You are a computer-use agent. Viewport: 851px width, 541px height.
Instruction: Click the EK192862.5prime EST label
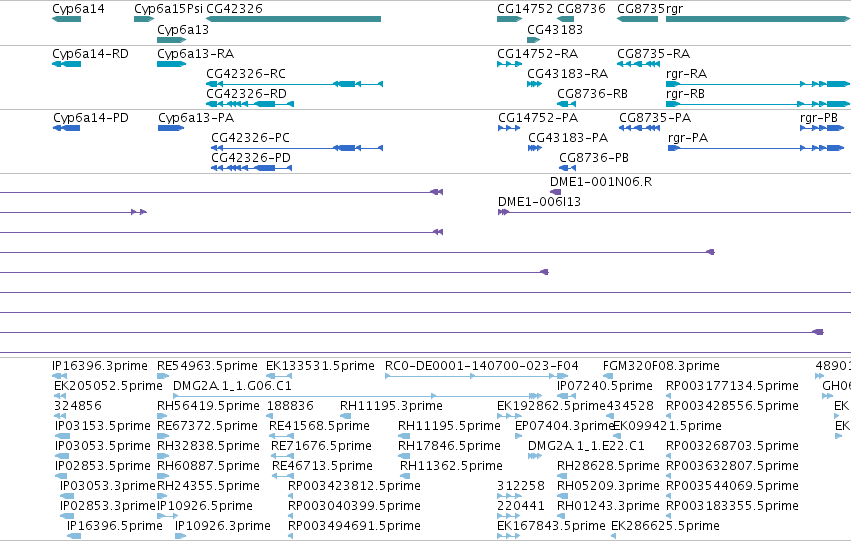pyautogui.click(x=551, y=405)
